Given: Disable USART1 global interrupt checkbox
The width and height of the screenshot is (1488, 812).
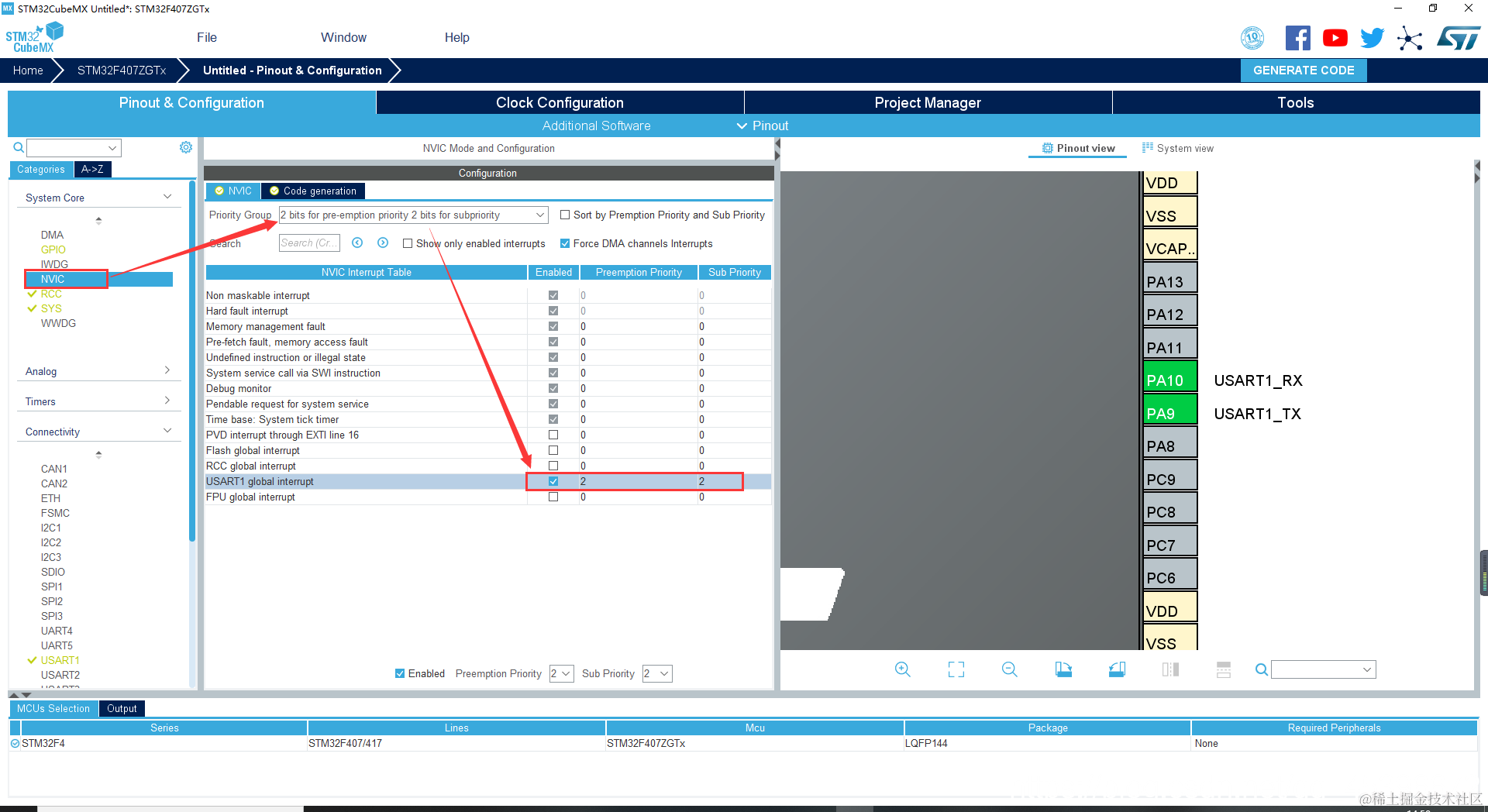Looking at the screenshot, I should point(553,481).
